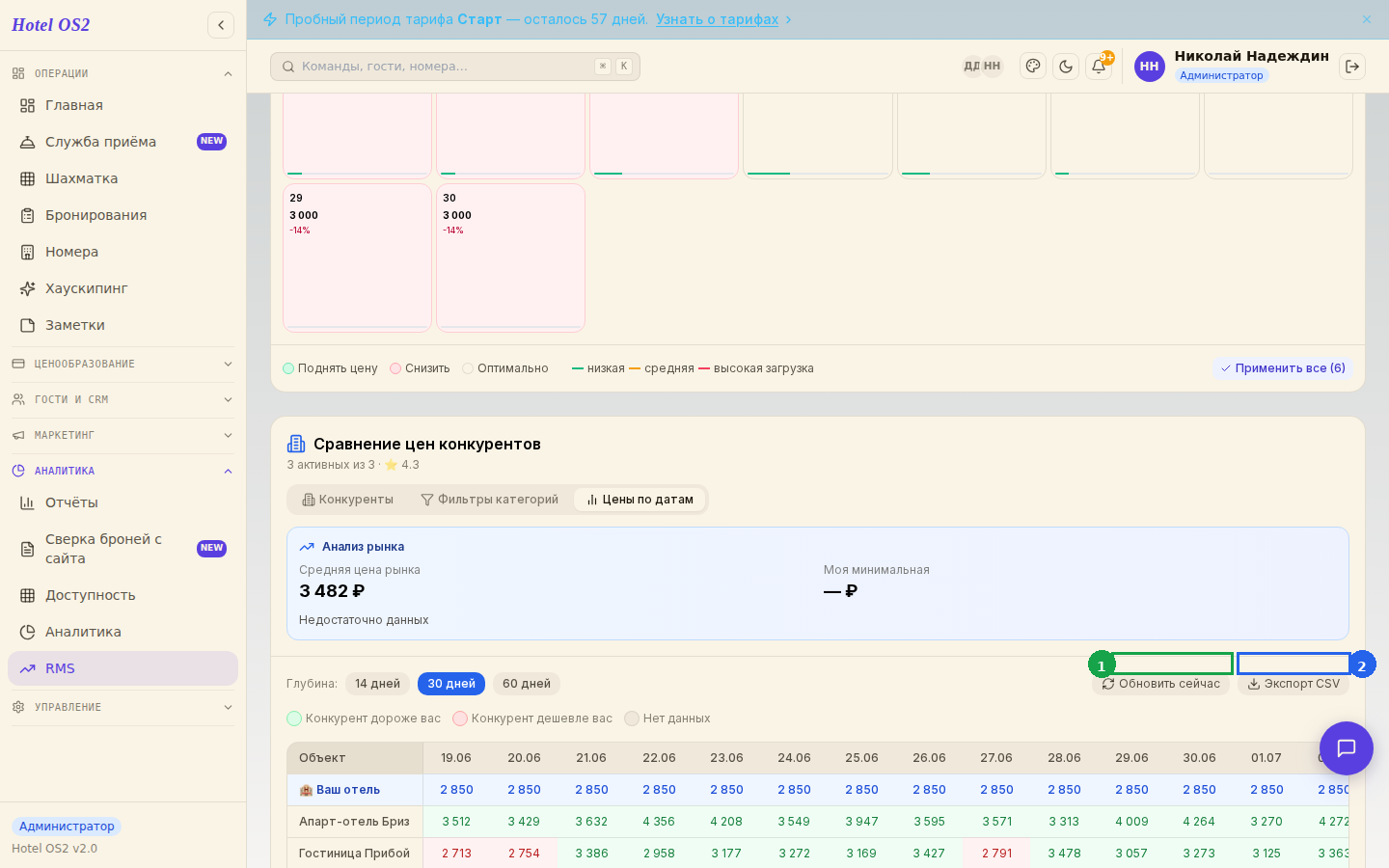Viewport: 1389px width, 868px height.
Task: Open the notifications bell
Action: (x=1099, y=67)
